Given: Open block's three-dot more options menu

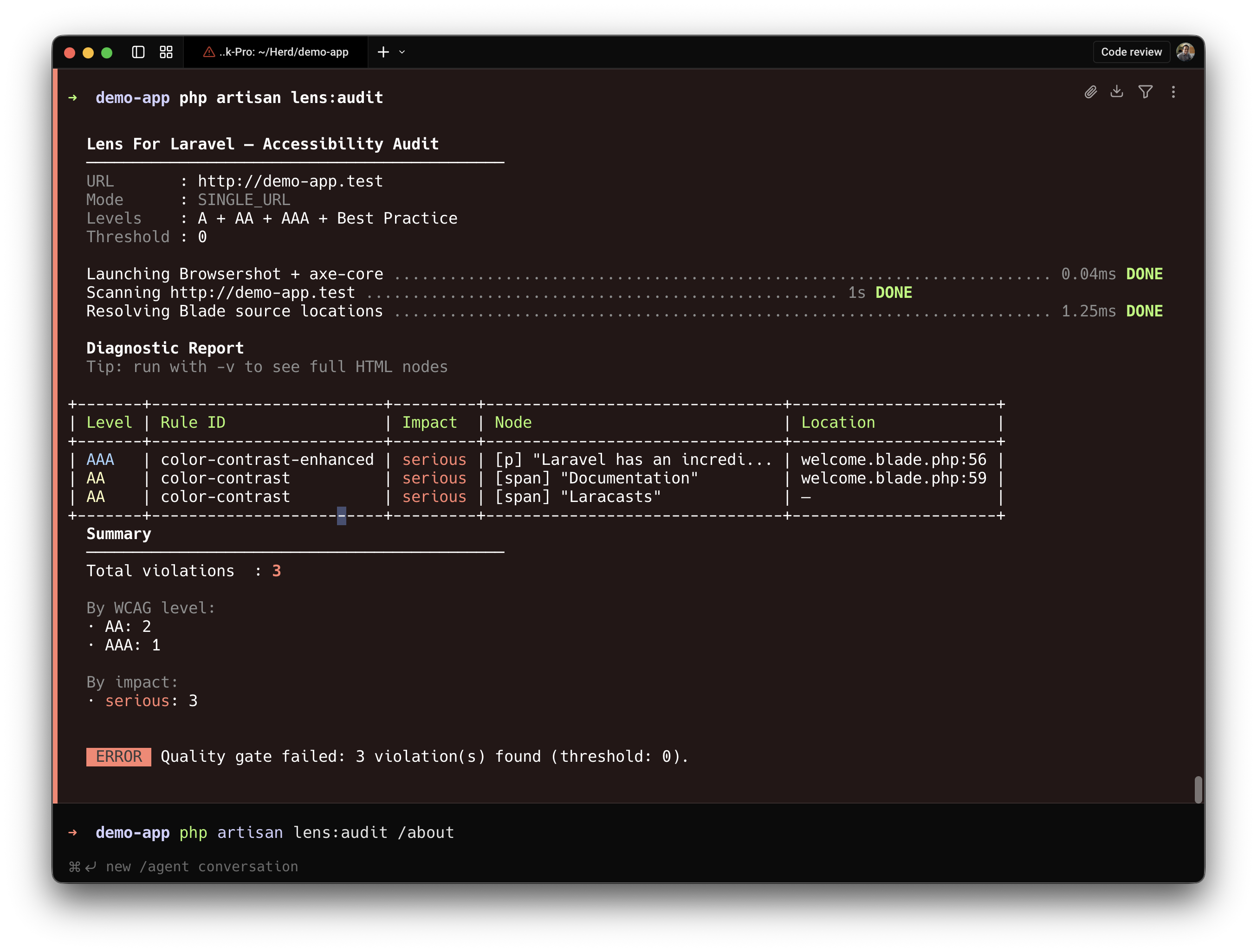Looking at the screenshot, I should [x=1173, y=92].
